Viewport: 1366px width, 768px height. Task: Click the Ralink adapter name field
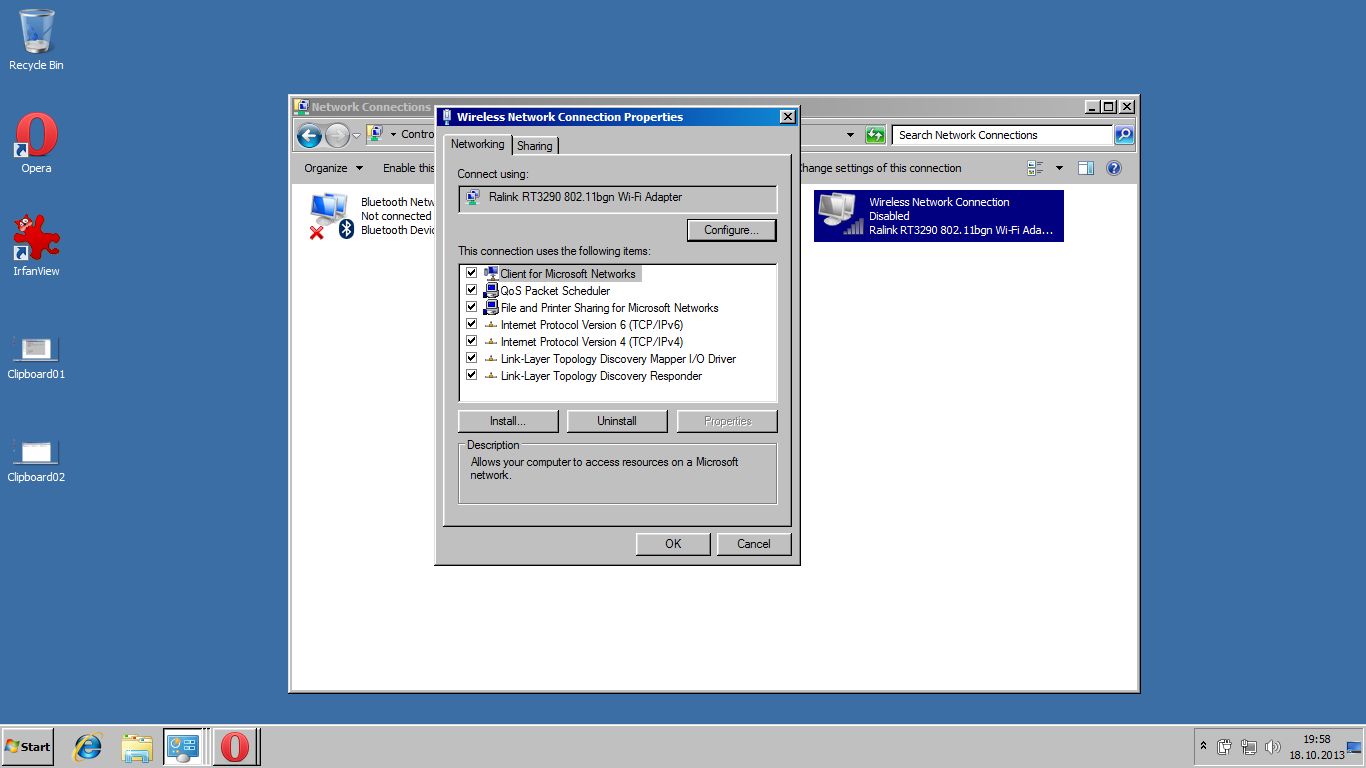coord(617,198)
